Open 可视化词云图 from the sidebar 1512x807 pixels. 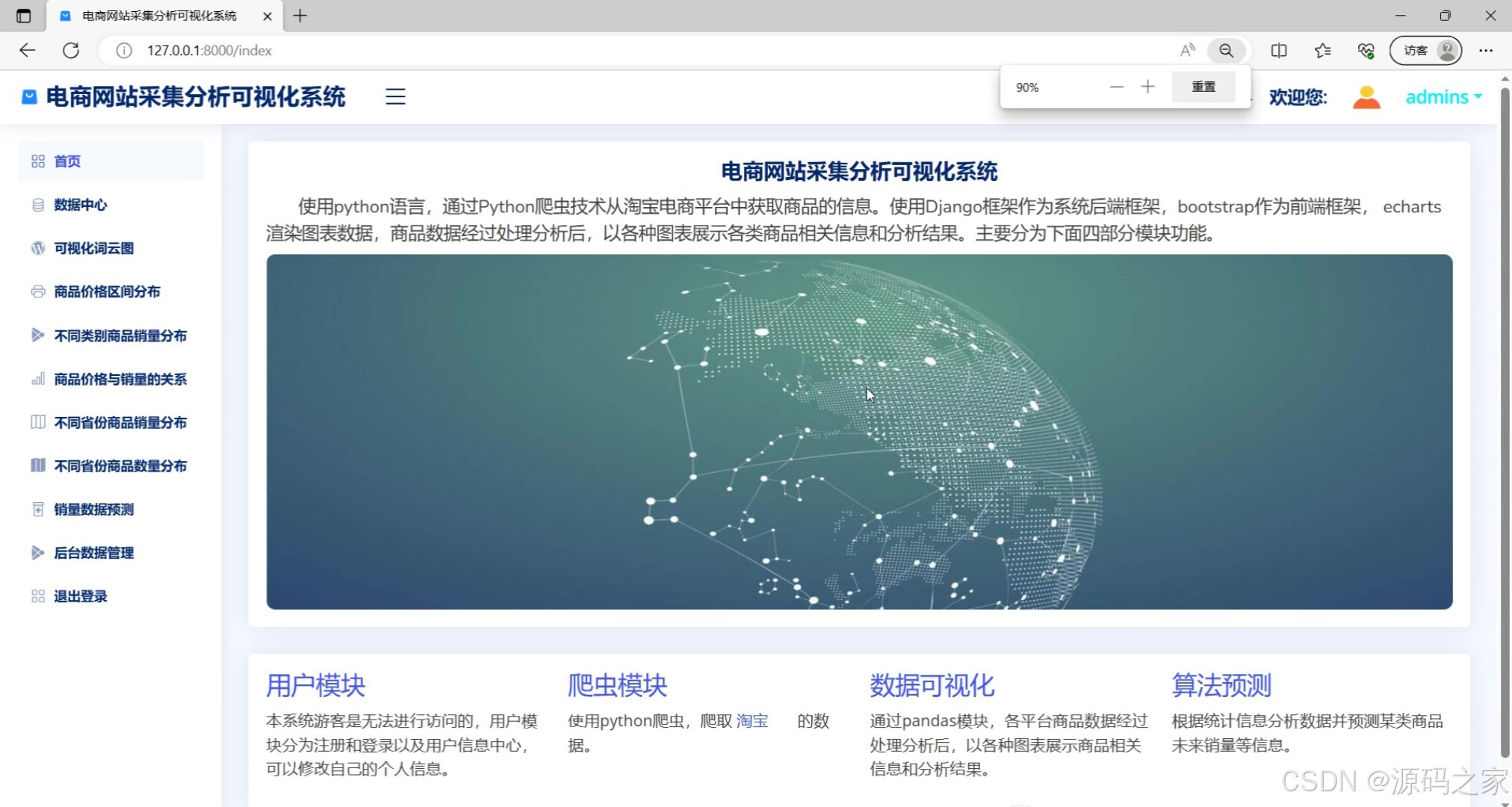(x=93, y=248)
